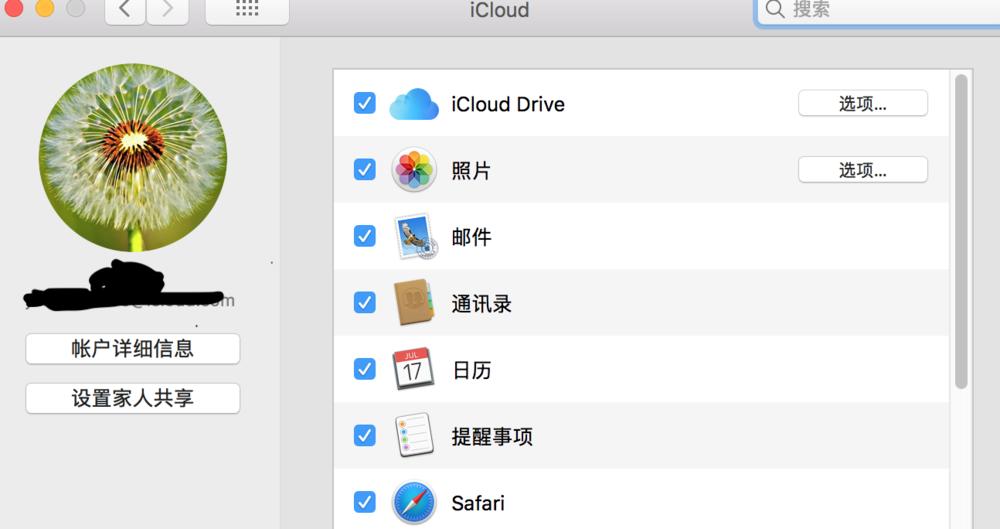Go forward with the right arrow button

(x=167, y=10)
